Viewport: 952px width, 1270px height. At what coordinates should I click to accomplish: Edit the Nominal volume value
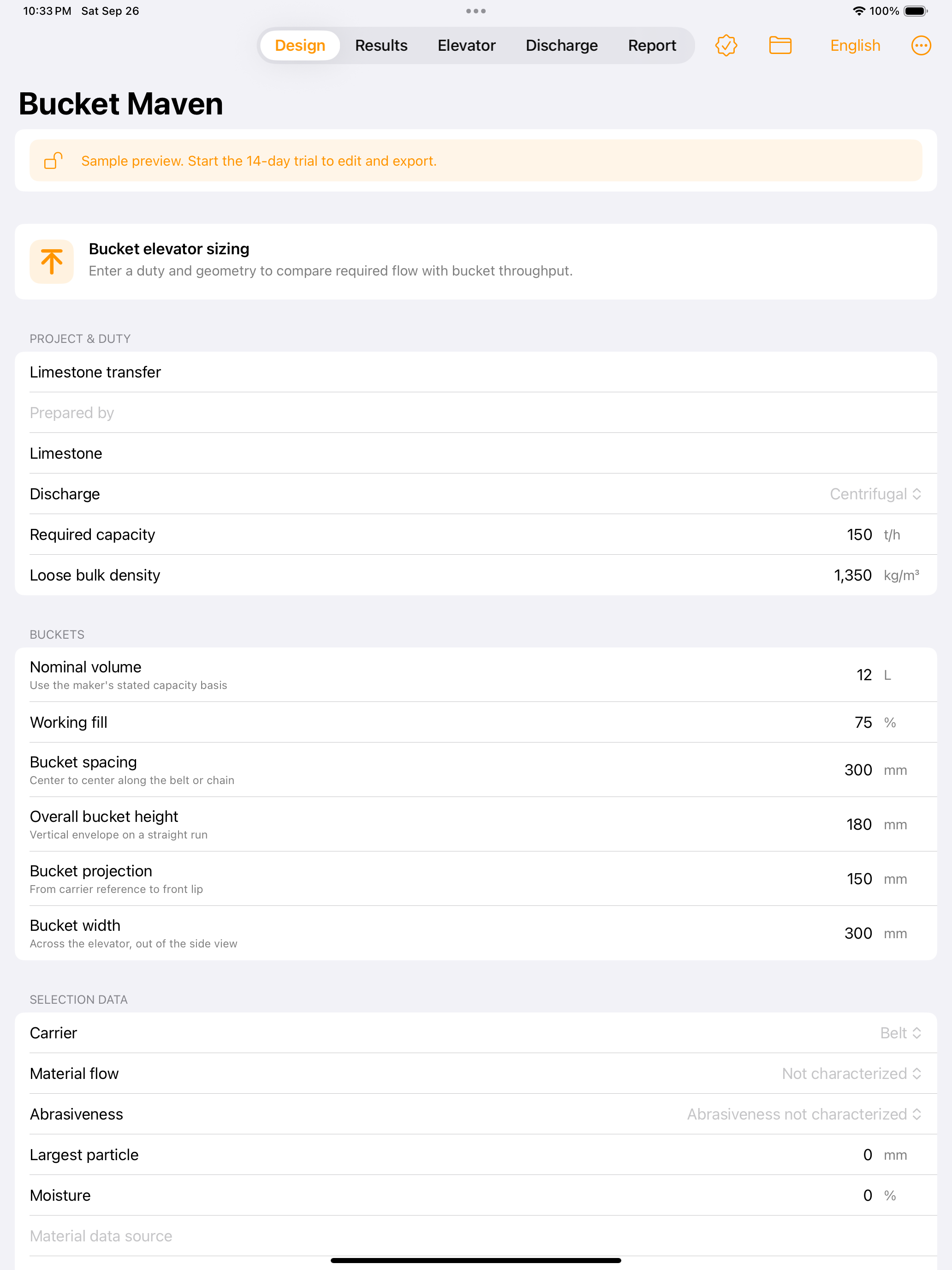click(x=863, y=675)
